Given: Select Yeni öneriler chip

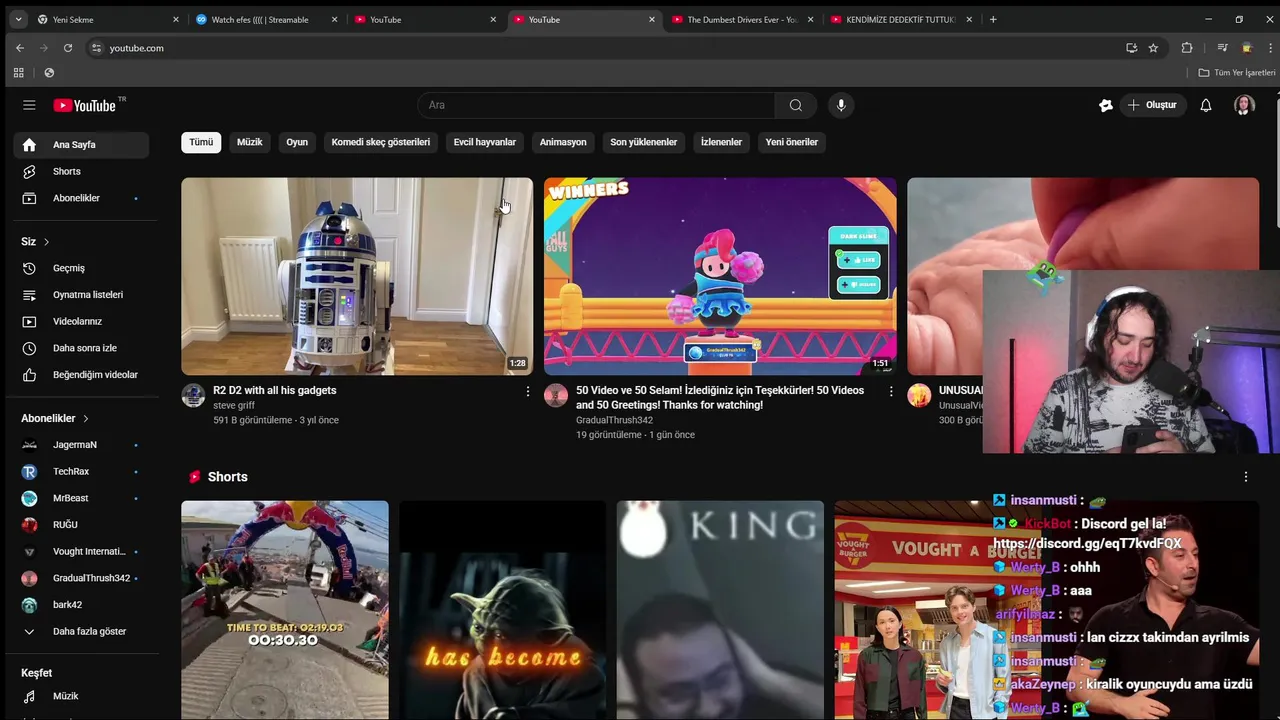Looking at the screenshot, I should [x=792, y=142].
